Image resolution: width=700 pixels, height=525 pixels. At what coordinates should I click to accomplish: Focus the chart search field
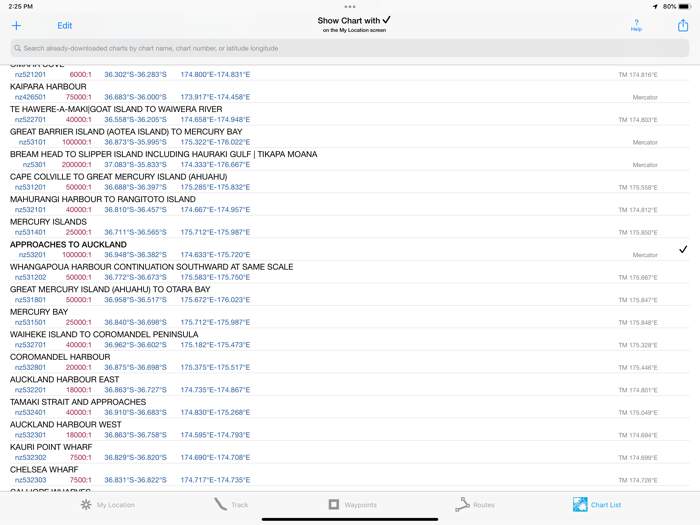(350, 48)
